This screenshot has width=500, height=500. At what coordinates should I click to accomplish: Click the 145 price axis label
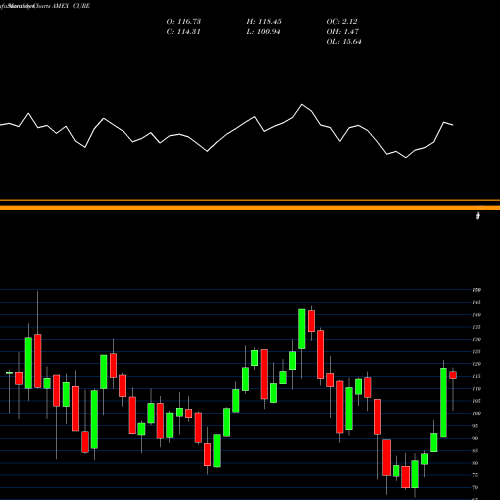click(x=477, y=302)
